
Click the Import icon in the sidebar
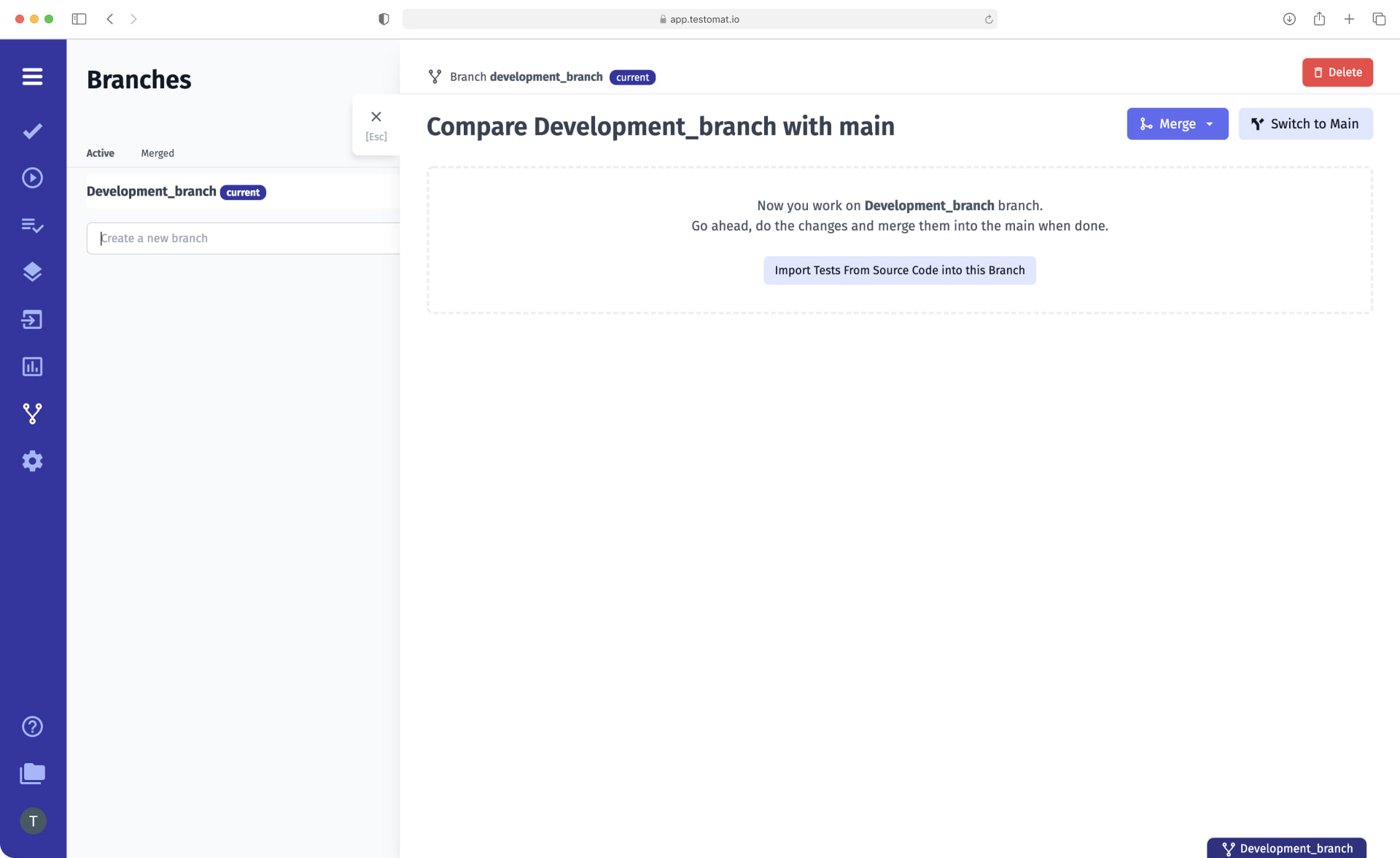click(x=33, y=320)
